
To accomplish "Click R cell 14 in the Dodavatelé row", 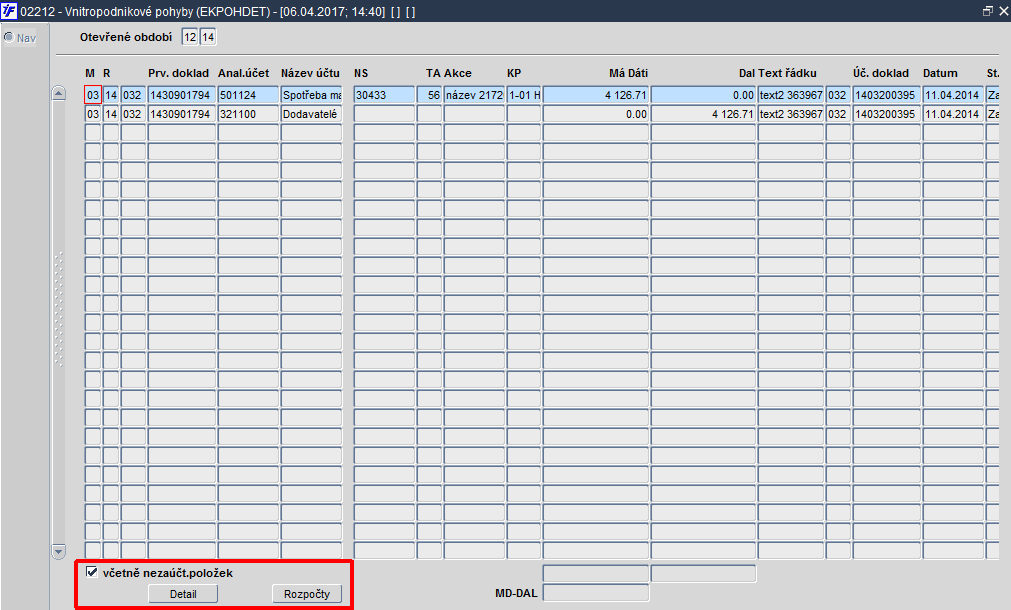I will click(111, 114).
